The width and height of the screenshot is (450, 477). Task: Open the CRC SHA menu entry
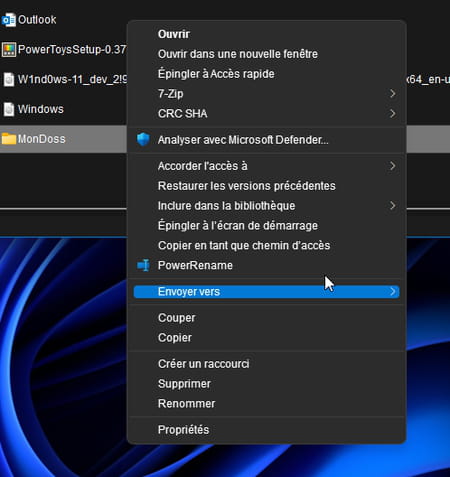[x=266, y=114]
